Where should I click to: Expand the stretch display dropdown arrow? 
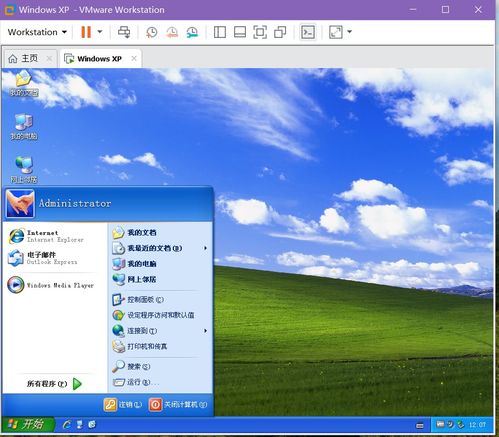(x=349, y=32)
